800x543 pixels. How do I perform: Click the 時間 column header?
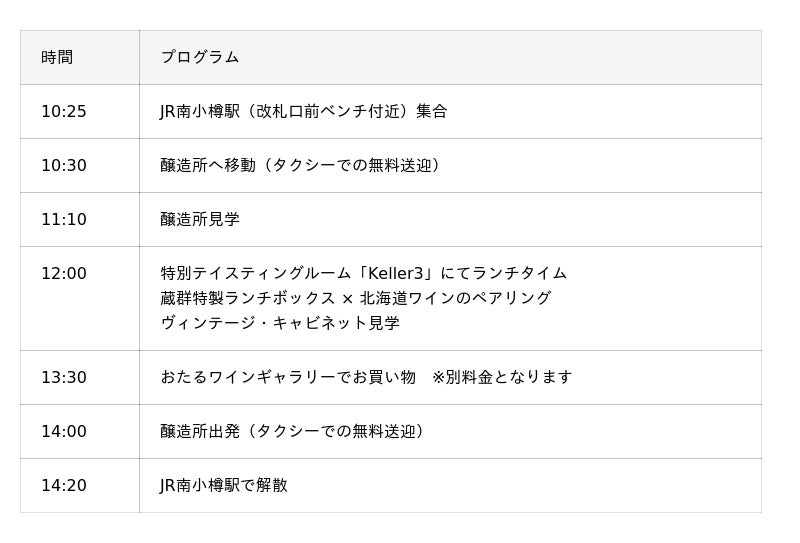click(x=57, y=57)
